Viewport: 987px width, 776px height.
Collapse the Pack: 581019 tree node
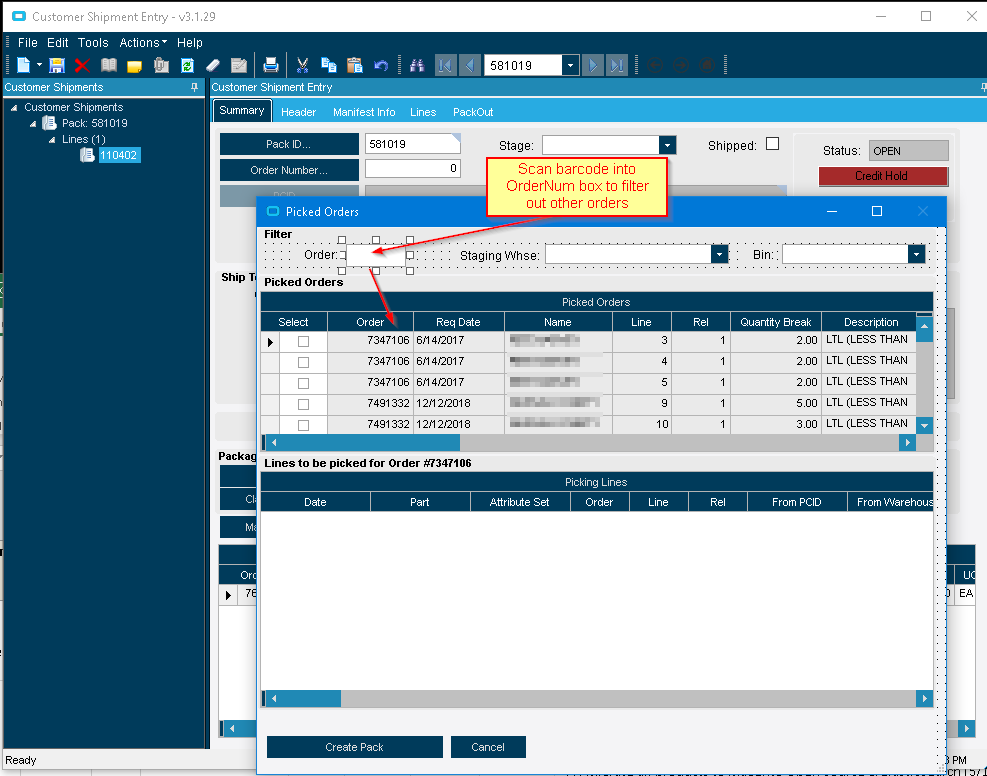pyautogui.click(x=33, y=124)
